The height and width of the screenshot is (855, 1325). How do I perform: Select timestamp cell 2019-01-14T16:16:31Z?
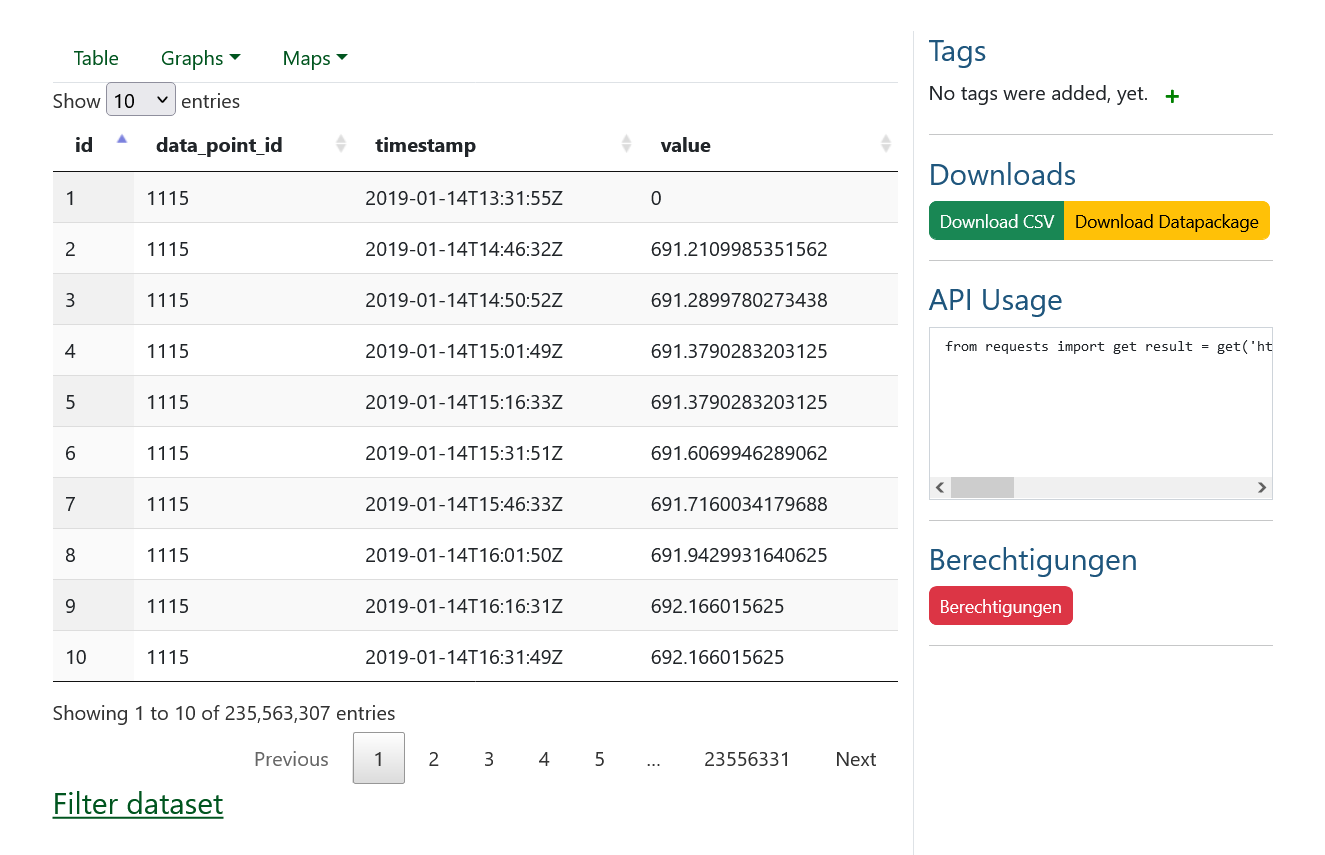[464, 606]
